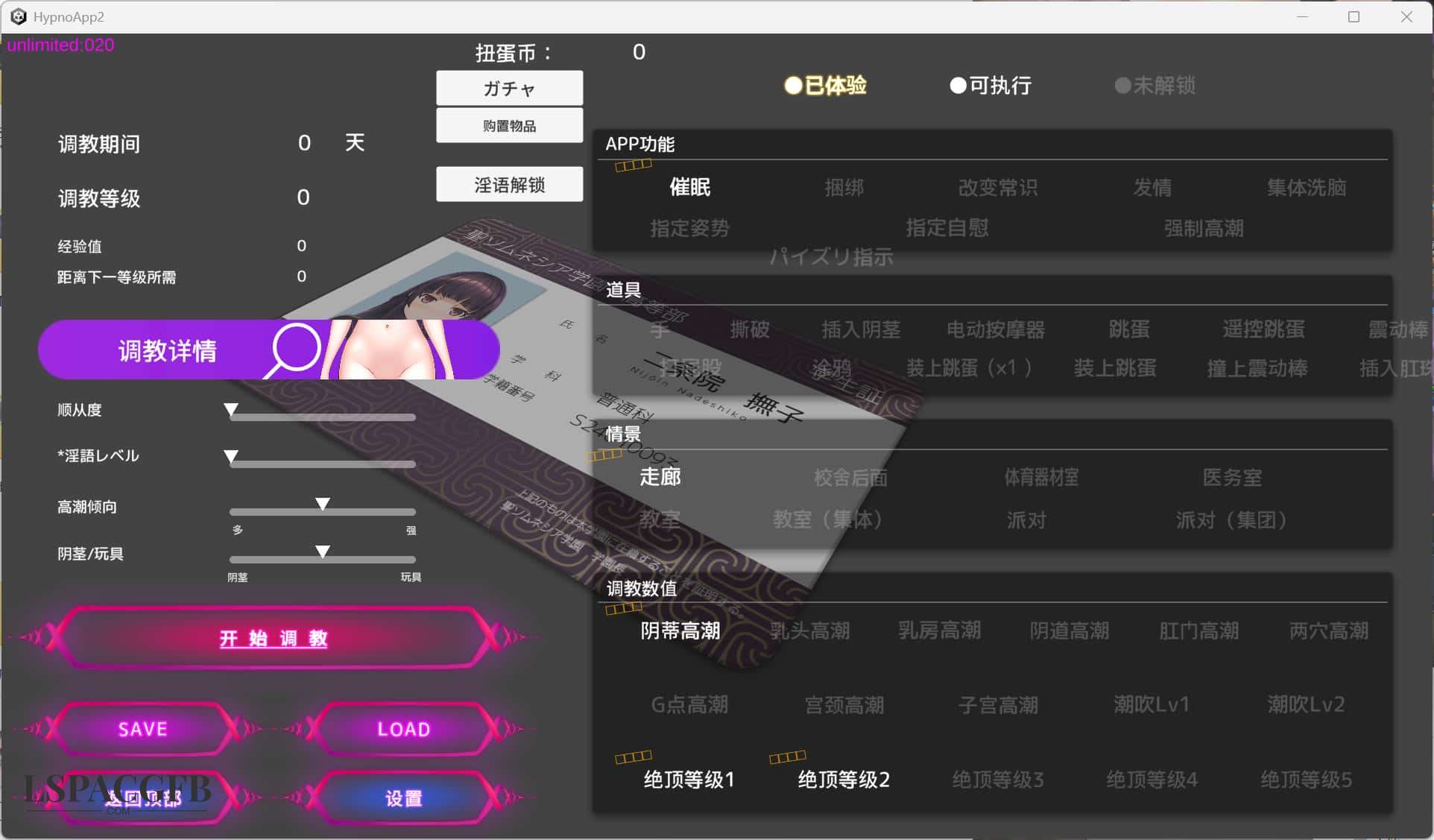Click the 顺从度 slider handle
Image resolution: width=1434 pixels, height=840 pixels.
point(231,409)
